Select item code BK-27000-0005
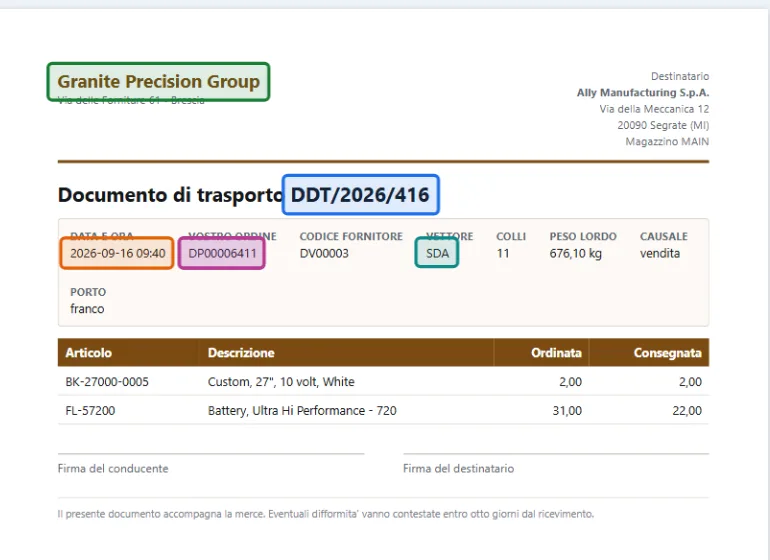770x560 pixels. (x=107, y=382)
